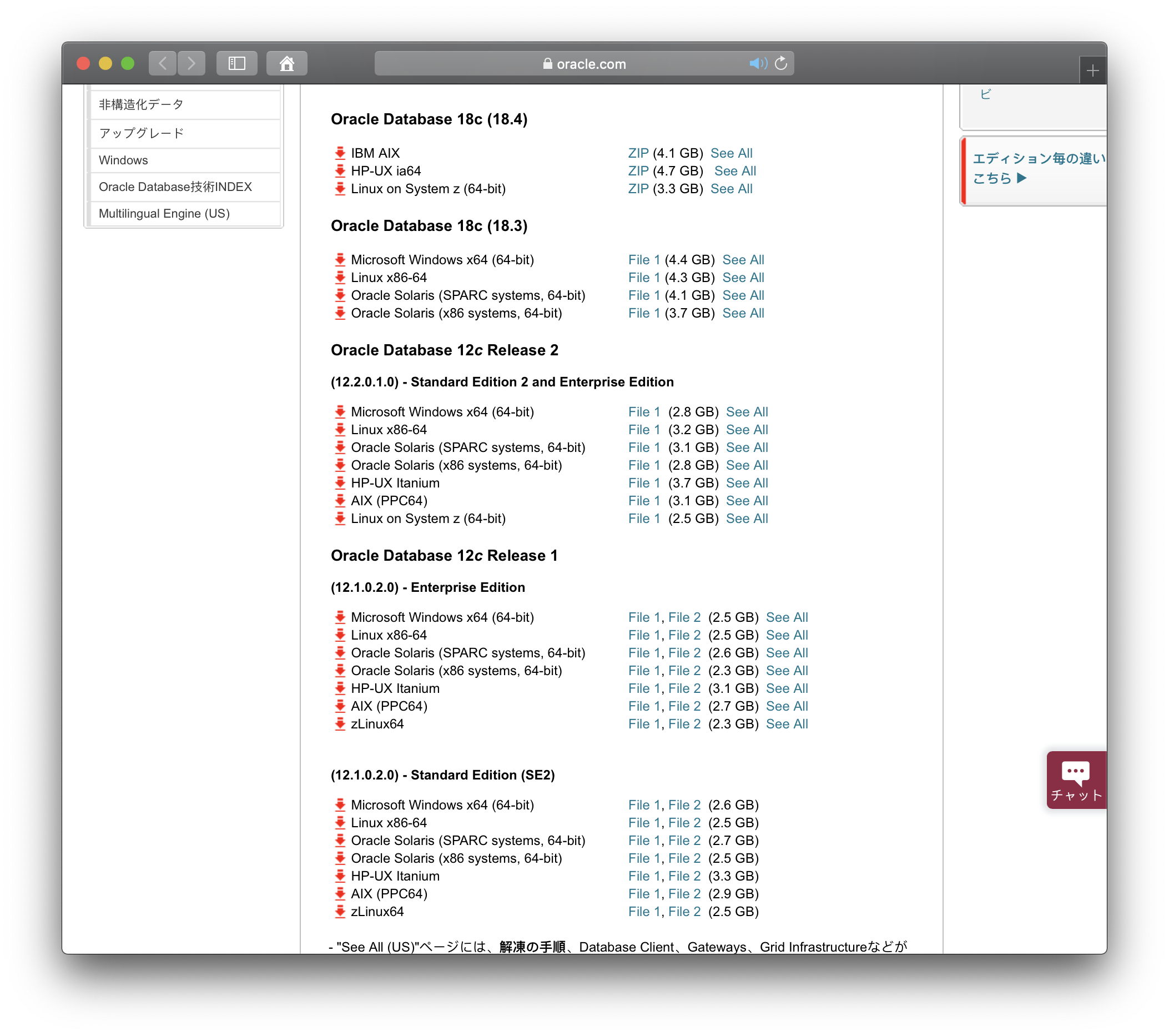
Task: Select Windows in the left sidebar
Action: point(123,160)
